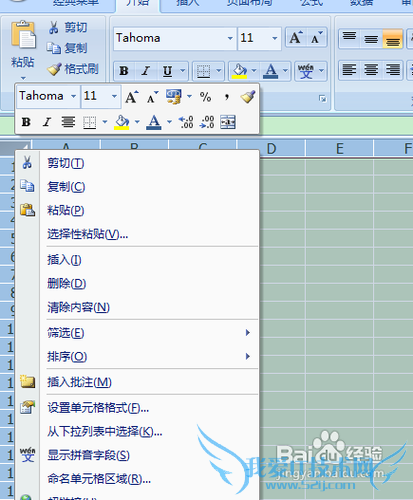This screenshot has height=500, width=413.
Task: Open the ribbon font size dropdown
Action: [x=275, y=38]
